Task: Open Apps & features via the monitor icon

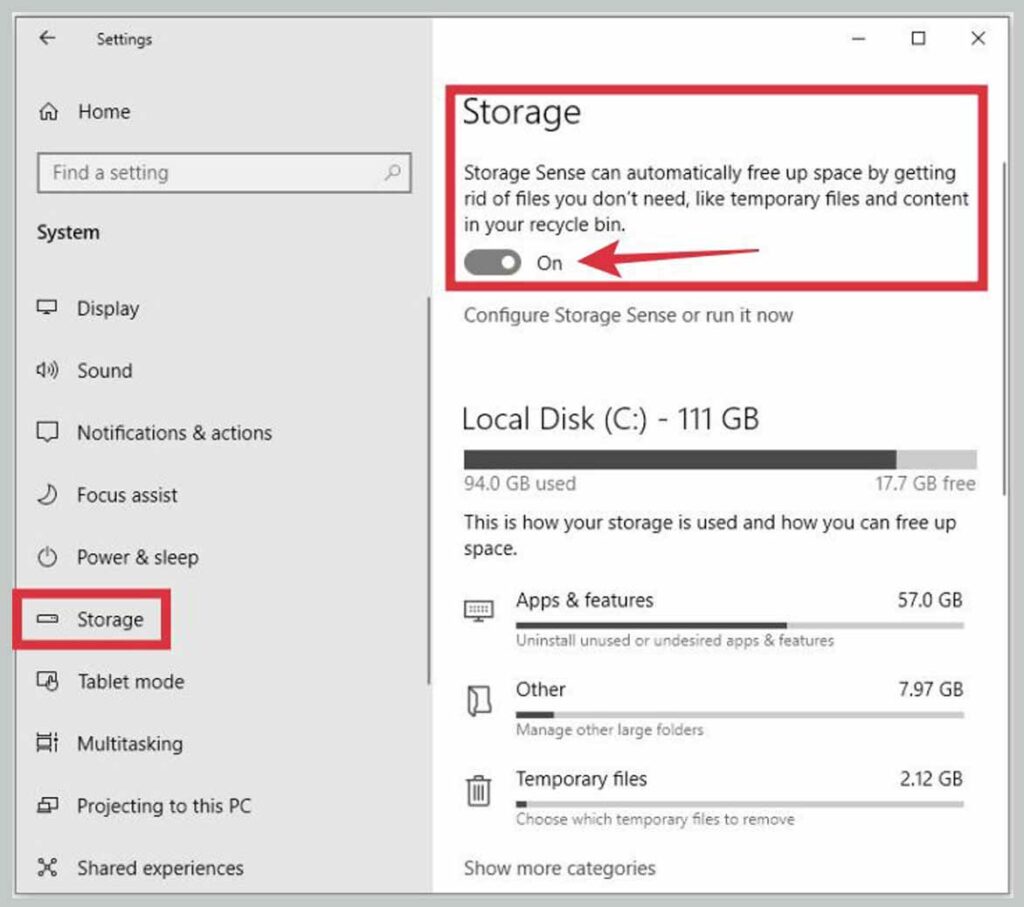Action: (x=479, y=611)
